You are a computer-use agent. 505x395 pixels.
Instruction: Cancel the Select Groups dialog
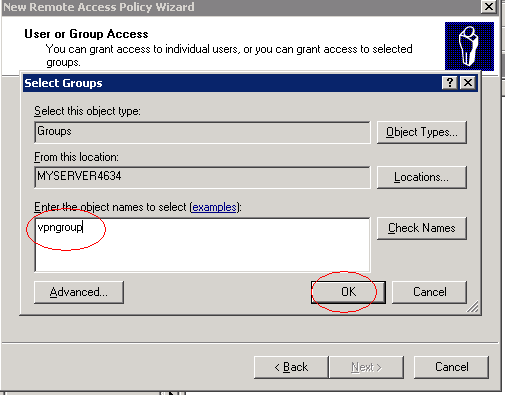point(429,292)
